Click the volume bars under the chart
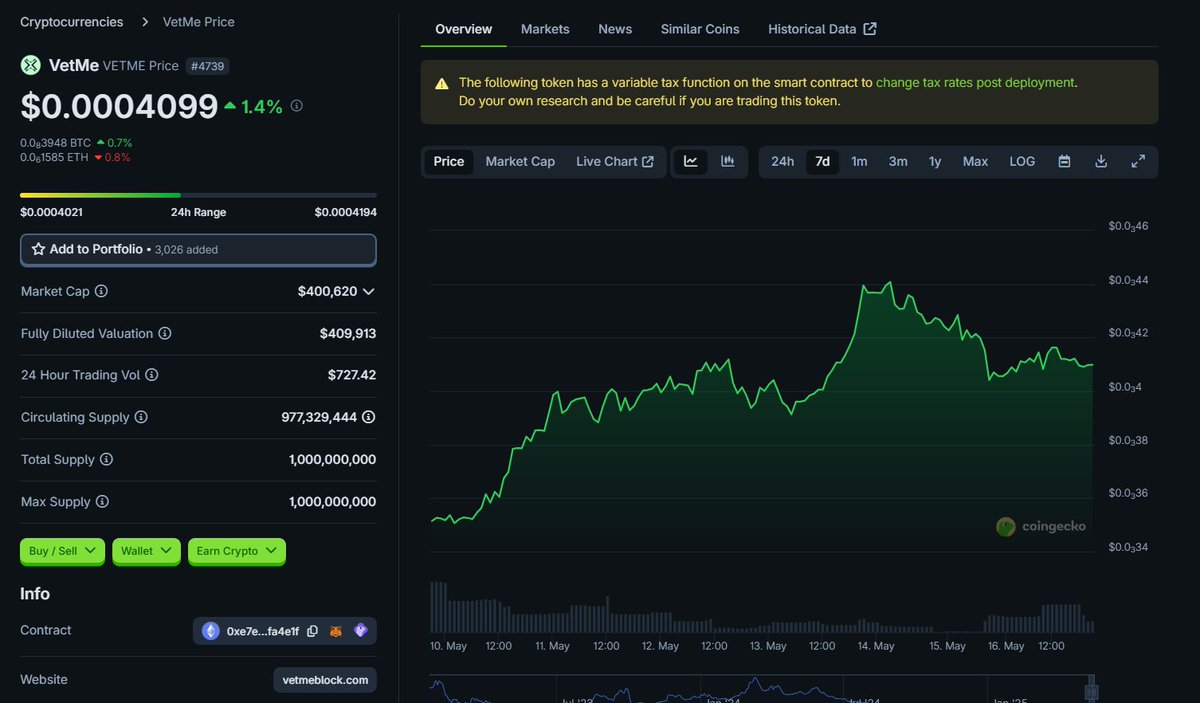 click(762, 607)
